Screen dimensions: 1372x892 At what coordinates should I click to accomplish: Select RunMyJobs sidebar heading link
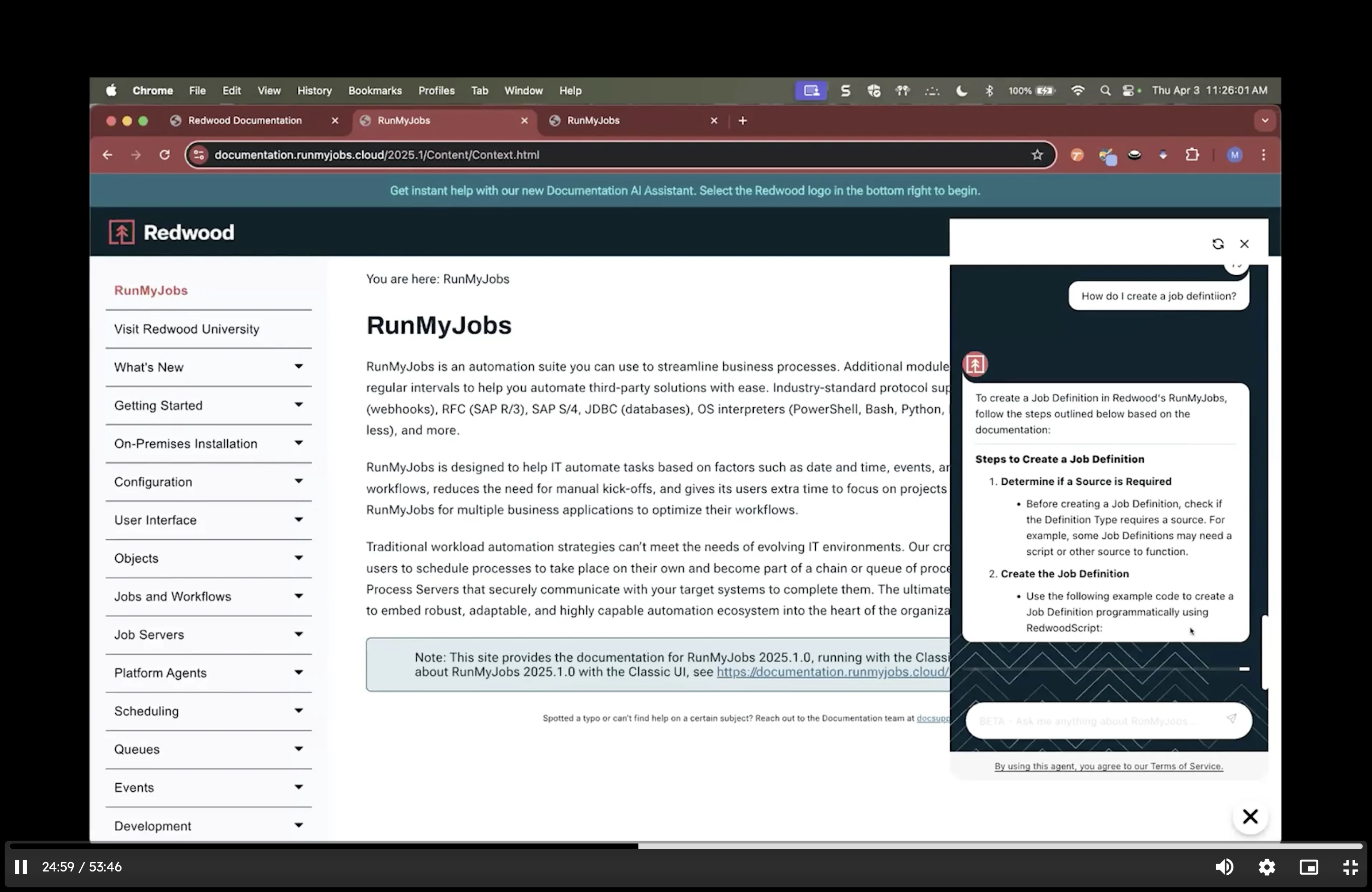tap(151, 291)
